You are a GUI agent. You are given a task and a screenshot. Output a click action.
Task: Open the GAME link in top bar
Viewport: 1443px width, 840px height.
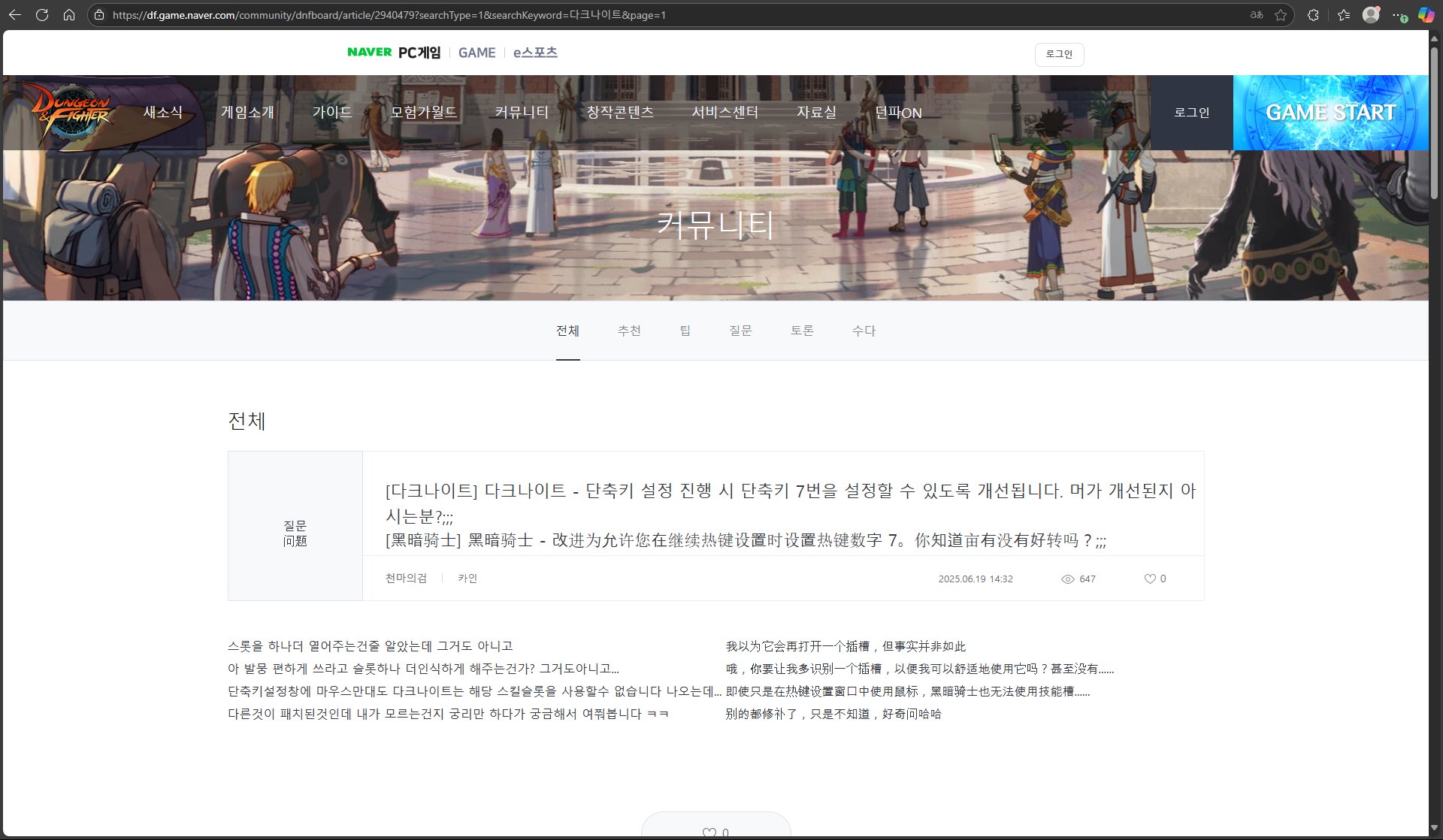pos(477,53)
